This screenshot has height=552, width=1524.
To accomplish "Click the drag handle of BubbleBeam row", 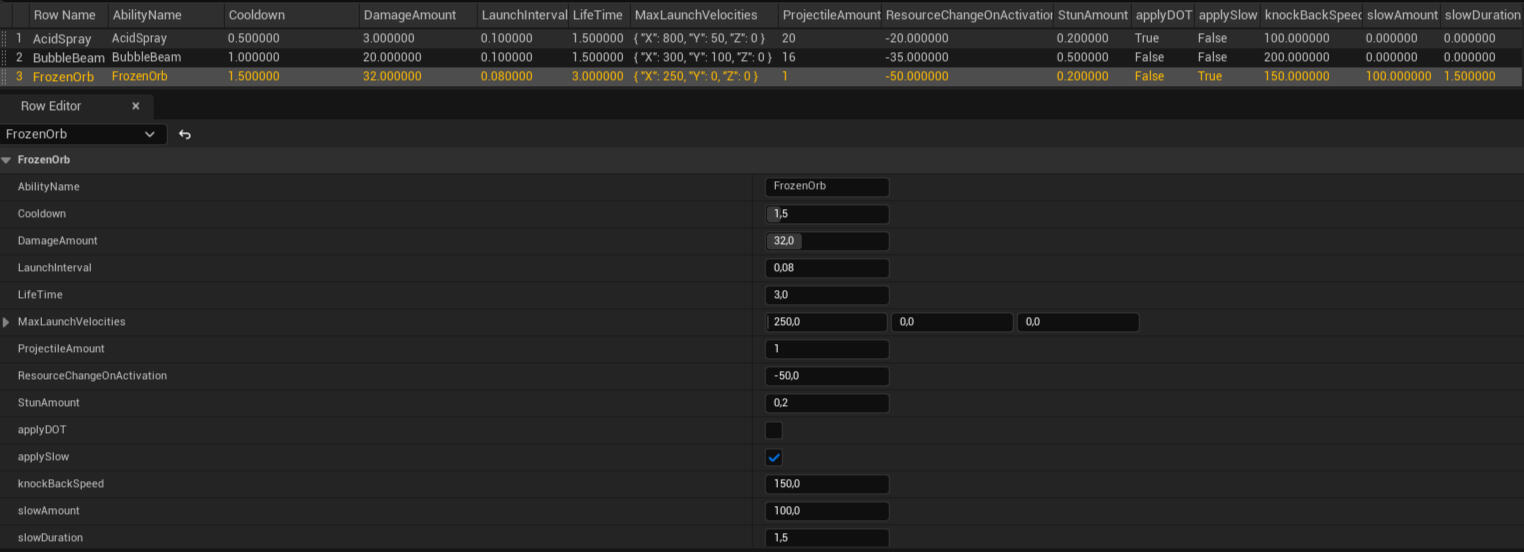I will (5, 57).
